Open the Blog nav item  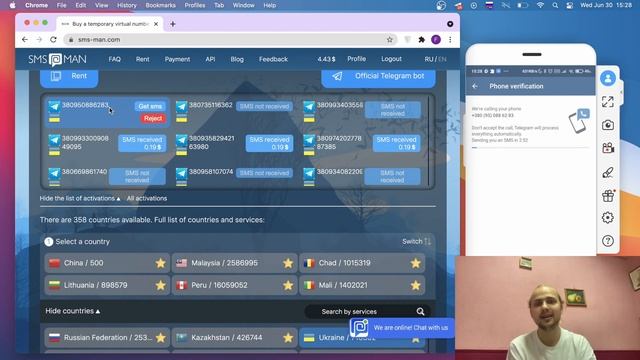(x=237, y=59)
